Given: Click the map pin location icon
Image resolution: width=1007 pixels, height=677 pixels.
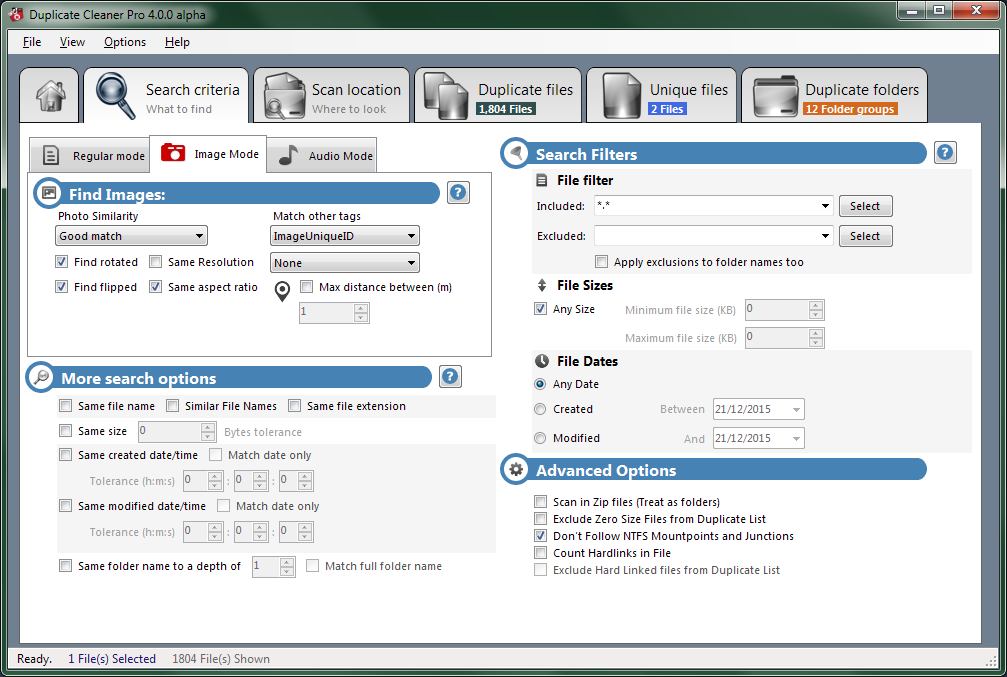Looking at the screenshot, I should 282,291.
